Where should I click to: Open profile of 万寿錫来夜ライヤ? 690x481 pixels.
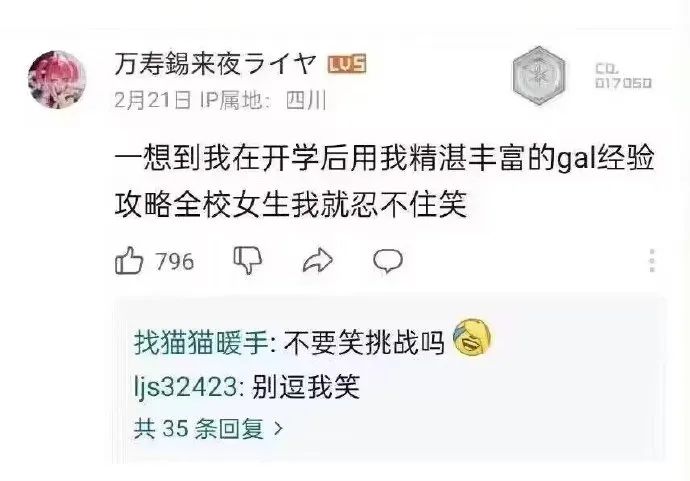point(216,64)
